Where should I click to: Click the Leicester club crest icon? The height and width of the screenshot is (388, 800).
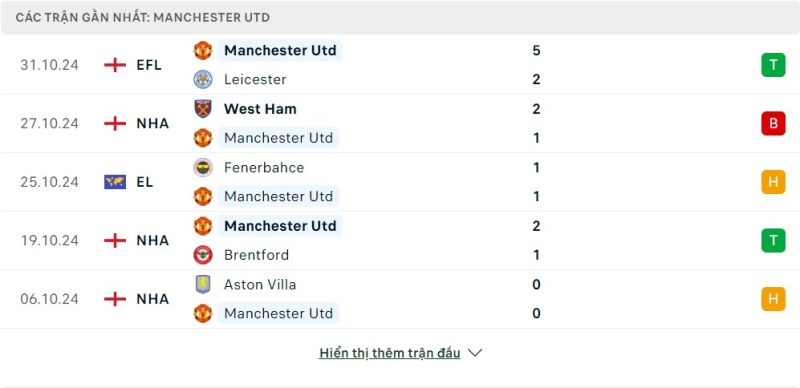(x=203, y=79)
